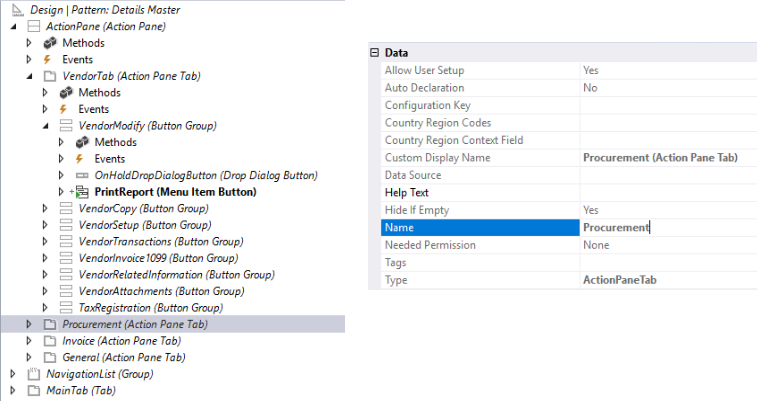Click the MainTab tab icon

tap(33, 390)
